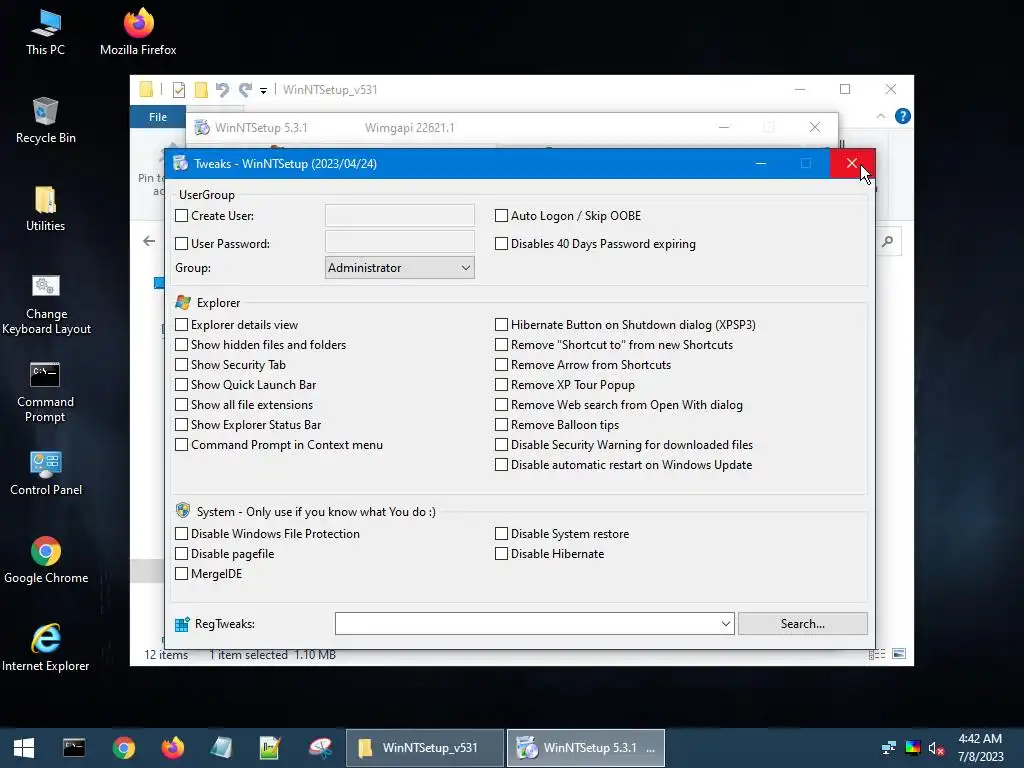
Task: Open the File tab in Explorer
Action: (x=158, y=117)
